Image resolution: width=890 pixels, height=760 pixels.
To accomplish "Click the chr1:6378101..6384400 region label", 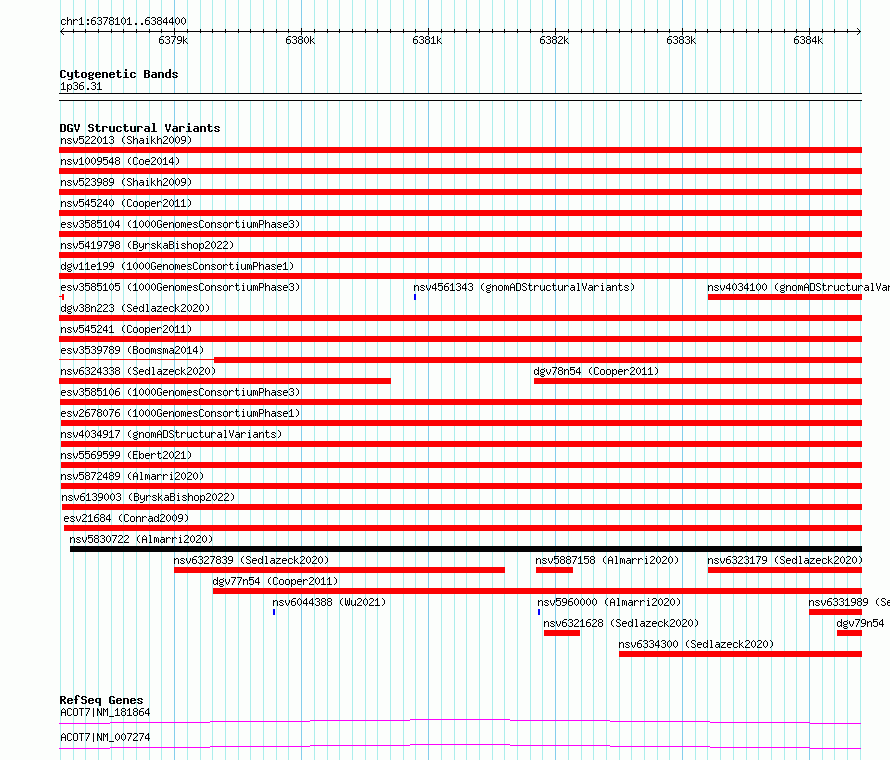I will (x=123, y=22).
